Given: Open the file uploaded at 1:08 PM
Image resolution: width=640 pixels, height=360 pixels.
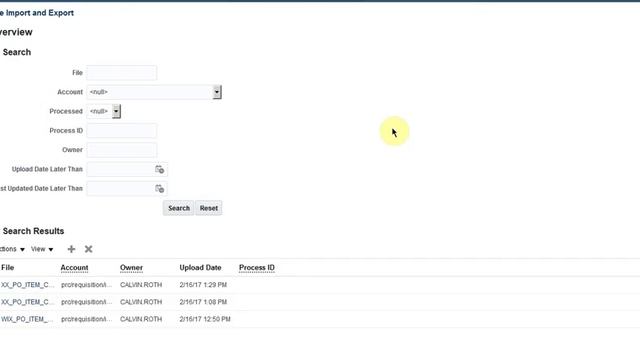Looking at the screenshot, I should tap(27, 302).
